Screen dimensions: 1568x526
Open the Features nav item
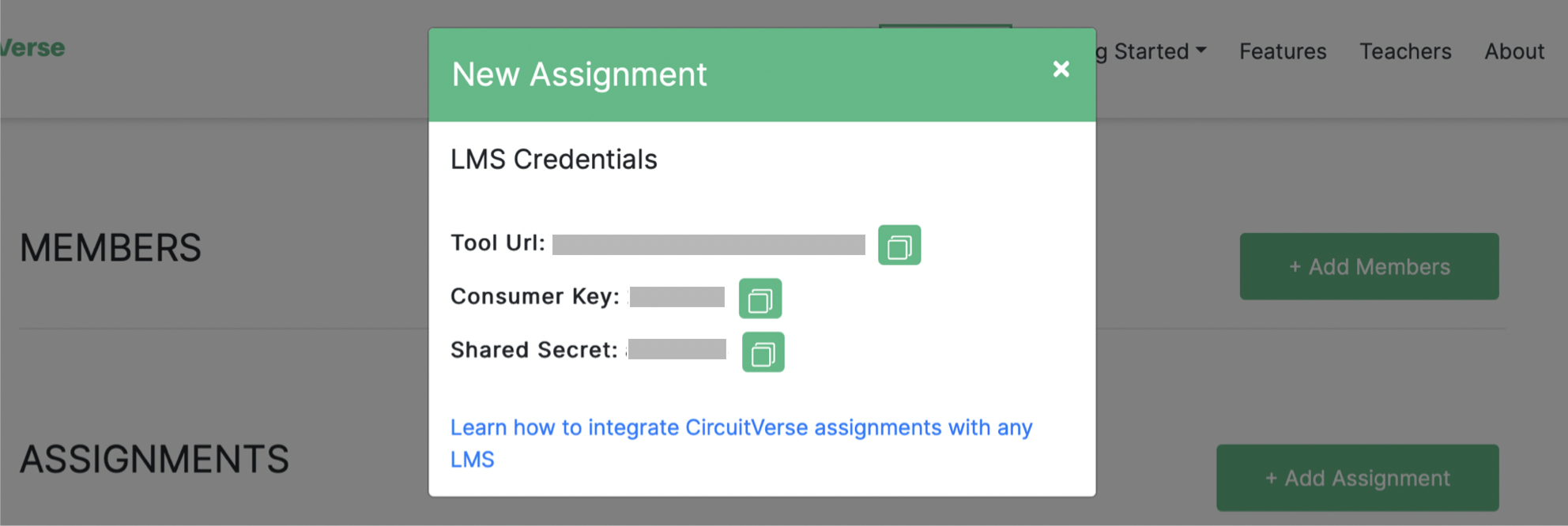1283,51
